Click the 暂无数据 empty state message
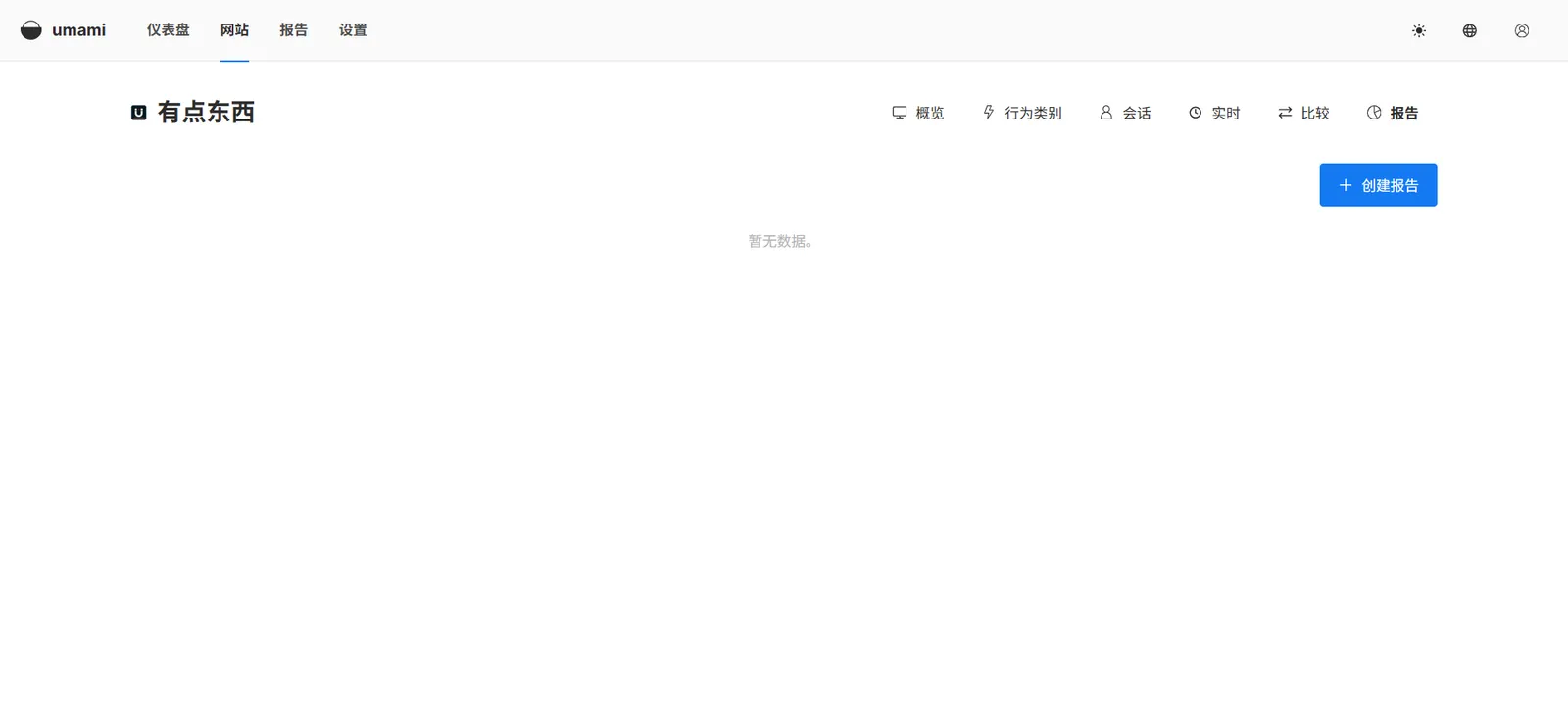The height and width of the screenshot is (714, 1568). (x=780, y=241)
